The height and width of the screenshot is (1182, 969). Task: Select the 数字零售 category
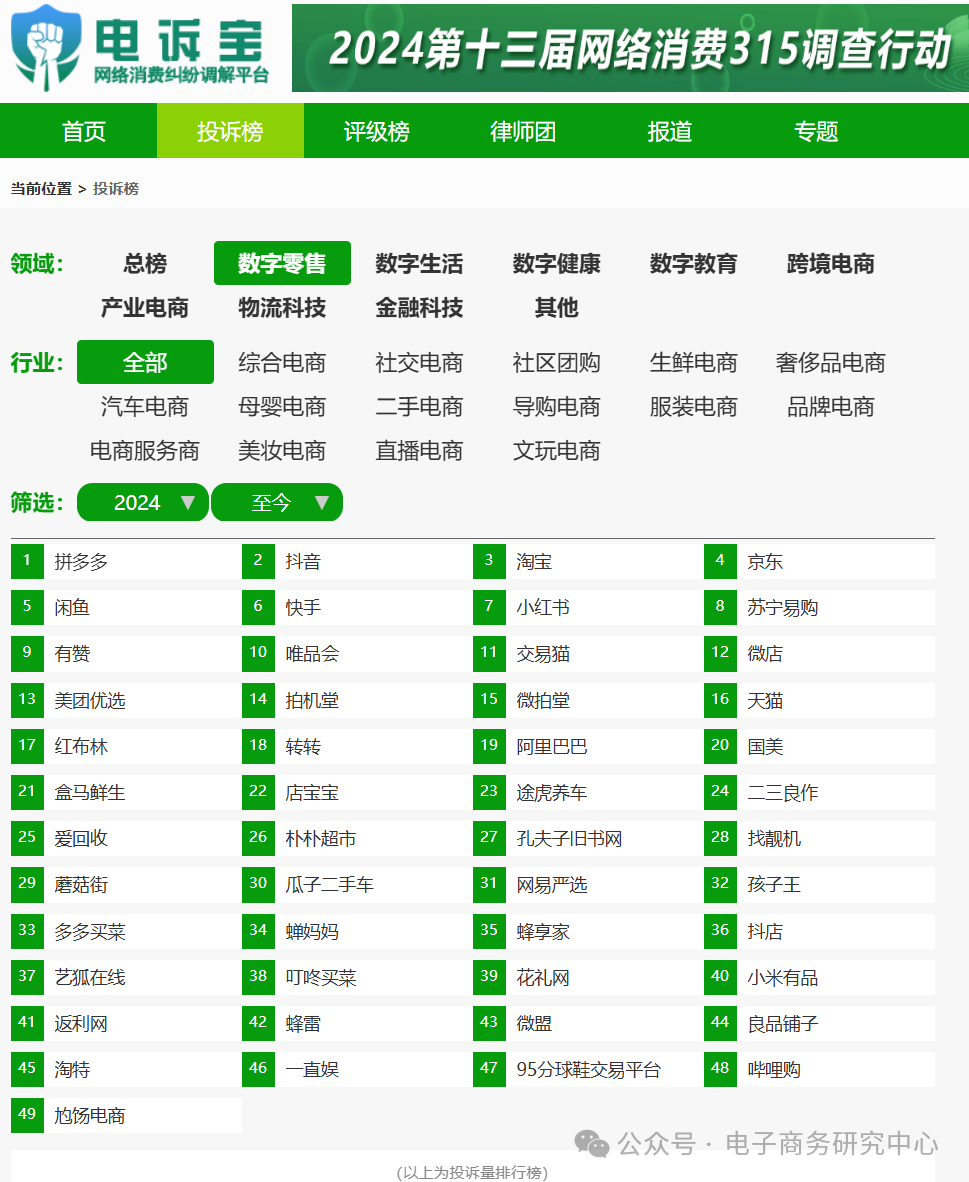[282, 263]
